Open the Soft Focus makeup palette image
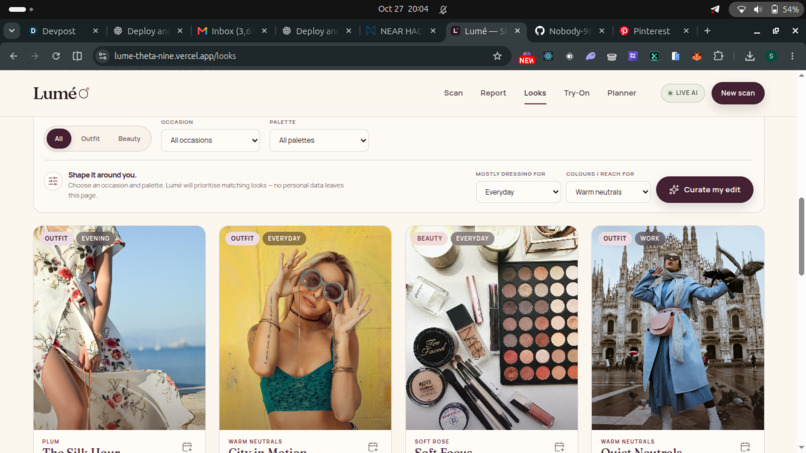The height and width of the screenshot is (453, 806). 491,328
